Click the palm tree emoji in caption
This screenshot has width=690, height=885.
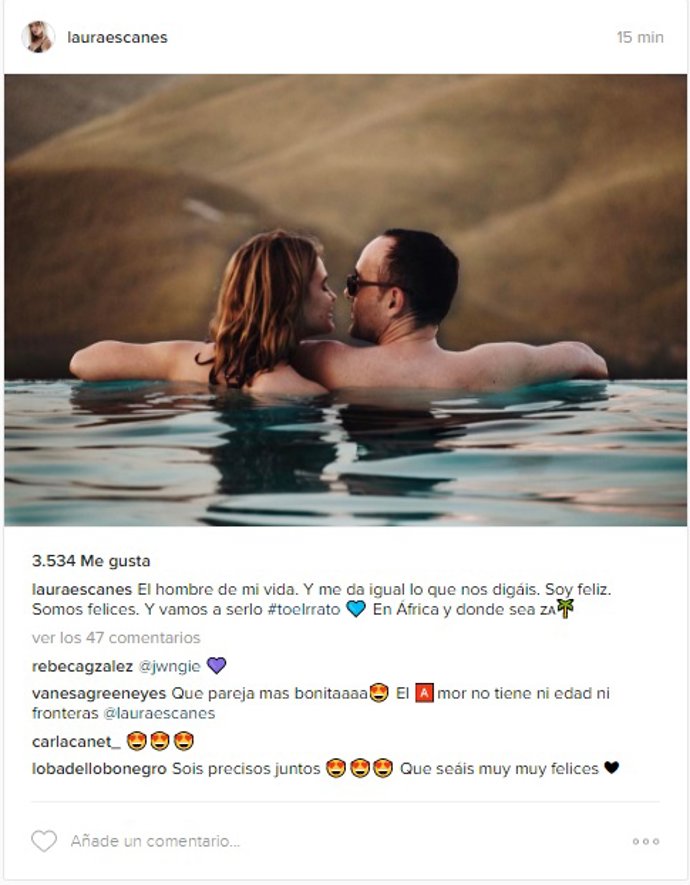565,608
